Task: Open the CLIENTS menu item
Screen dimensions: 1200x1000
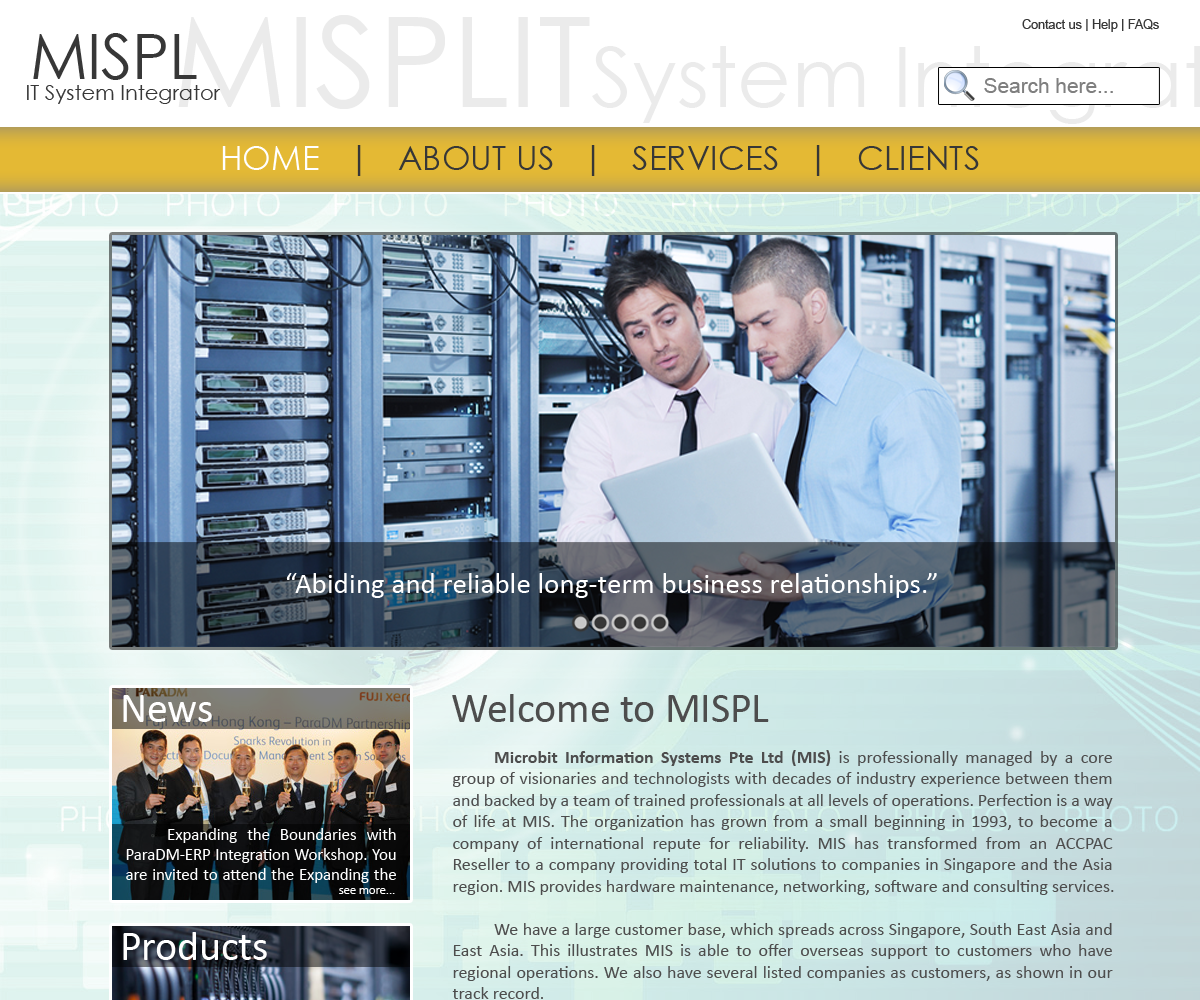Action: click(x=918, y=159)
